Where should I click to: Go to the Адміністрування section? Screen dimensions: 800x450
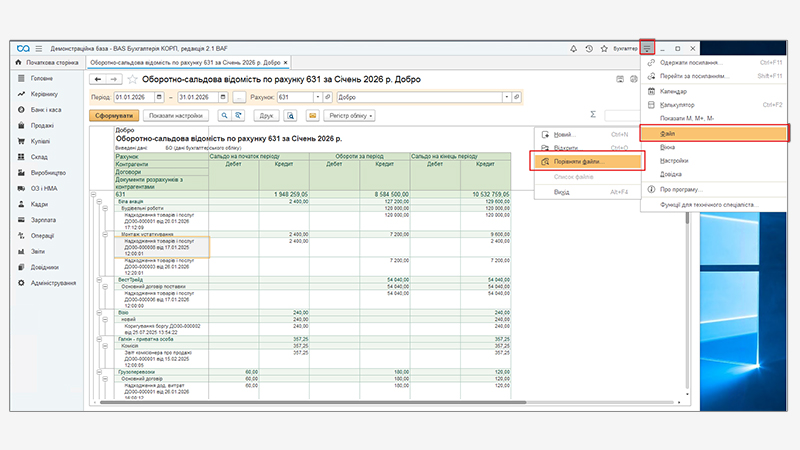click(x=55, y=283)
